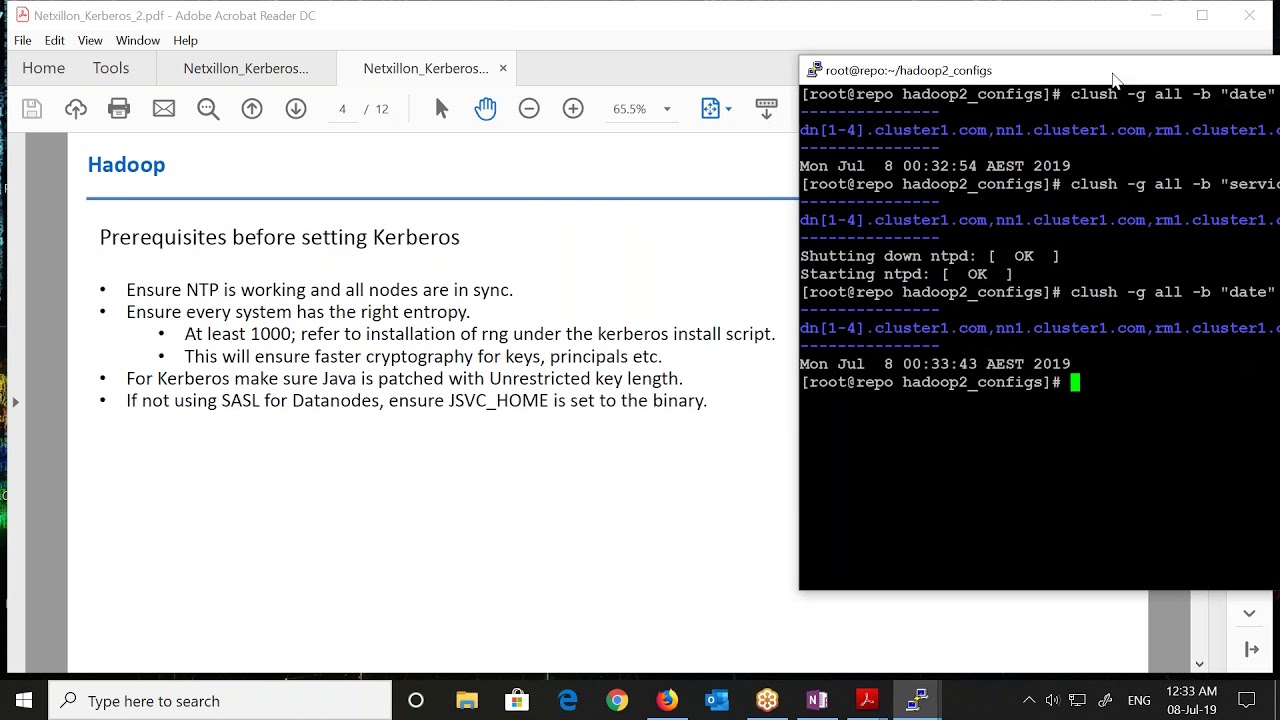The image size is (1280, 720).
Task: Open File Explorer from taskbar
Action: (x=467, y=701)
